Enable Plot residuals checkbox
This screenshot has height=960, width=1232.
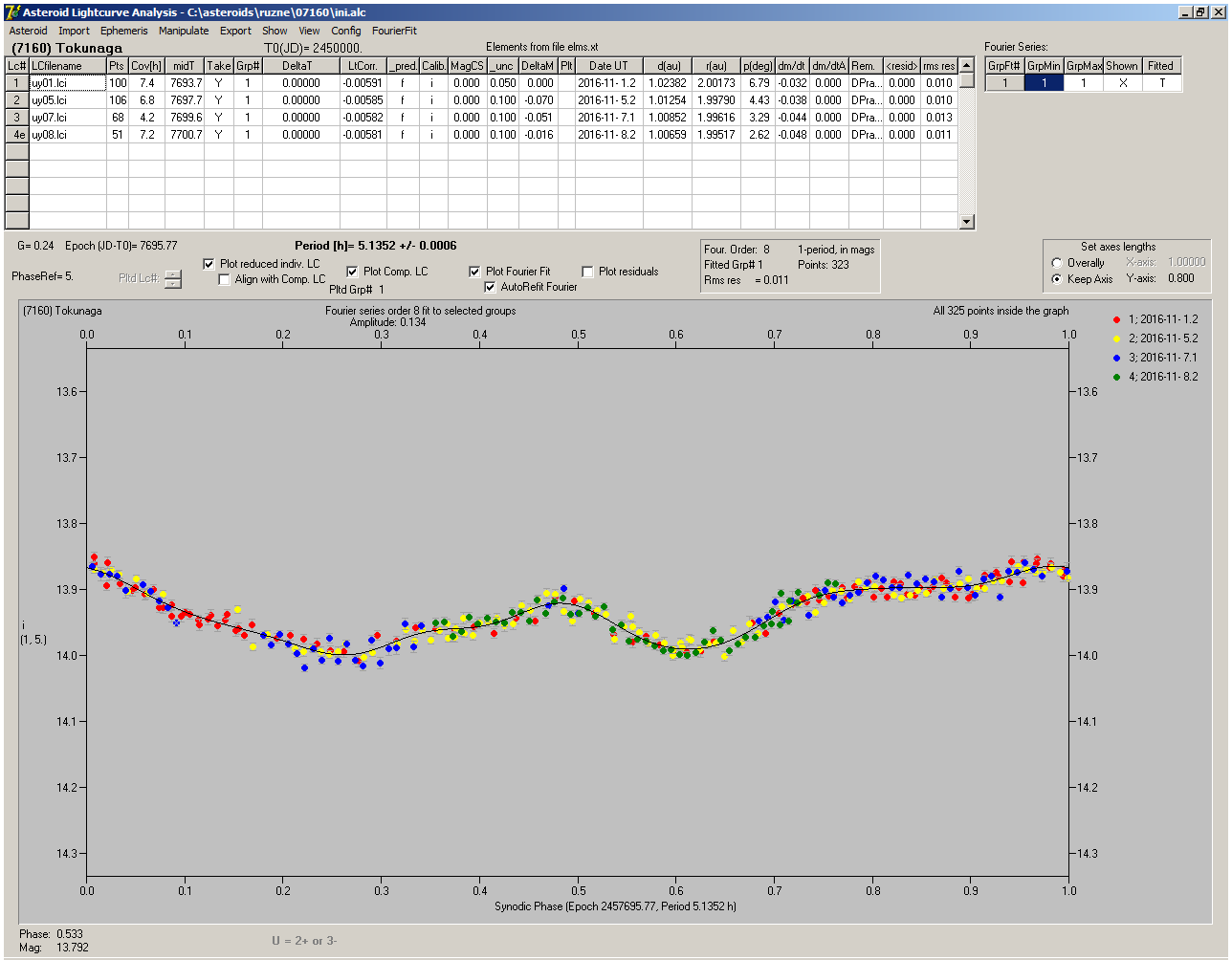point(587,272)
